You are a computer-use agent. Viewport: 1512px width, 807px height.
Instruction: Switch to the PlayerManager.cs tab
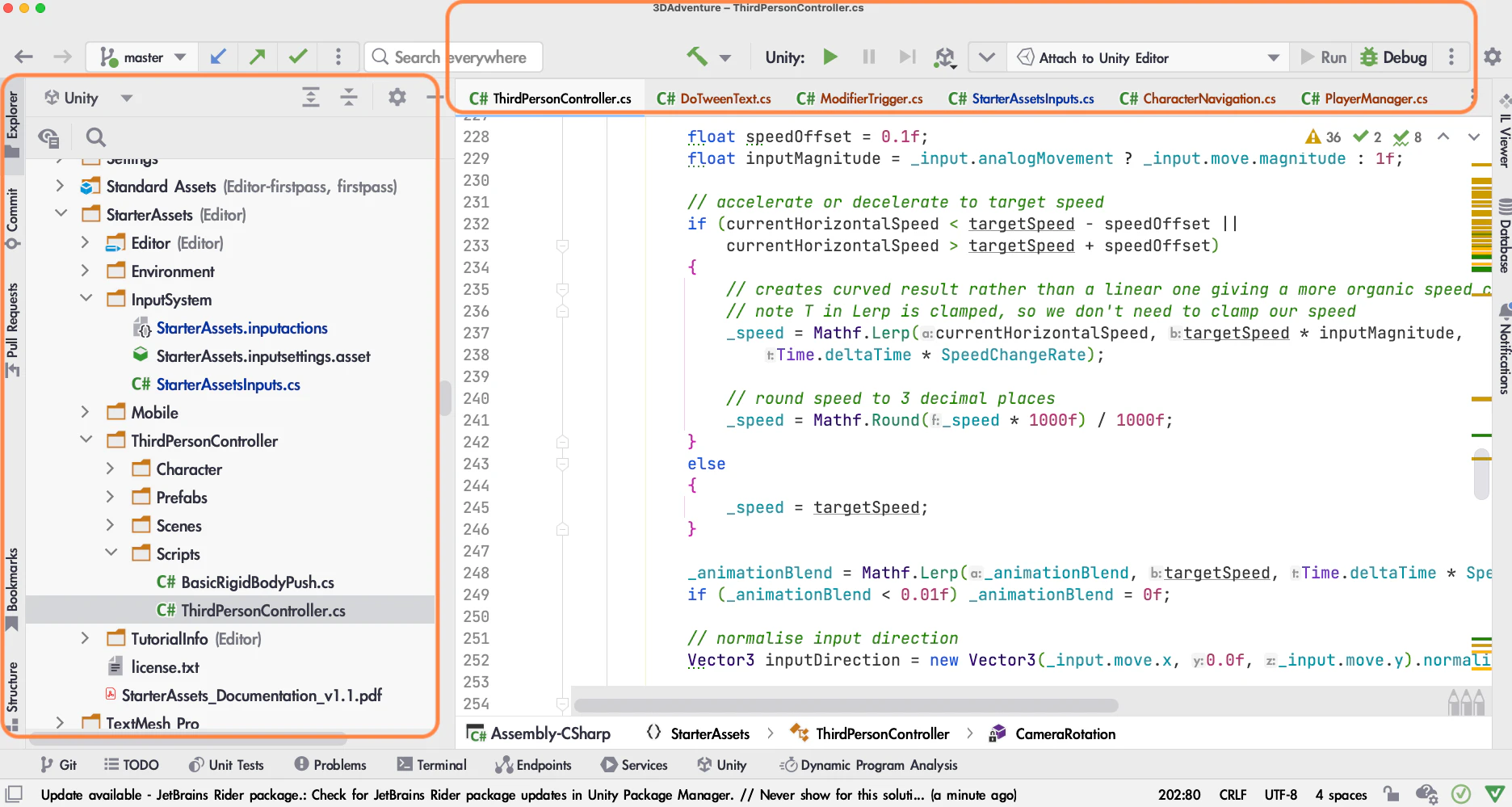click(x=1364, y=99)
